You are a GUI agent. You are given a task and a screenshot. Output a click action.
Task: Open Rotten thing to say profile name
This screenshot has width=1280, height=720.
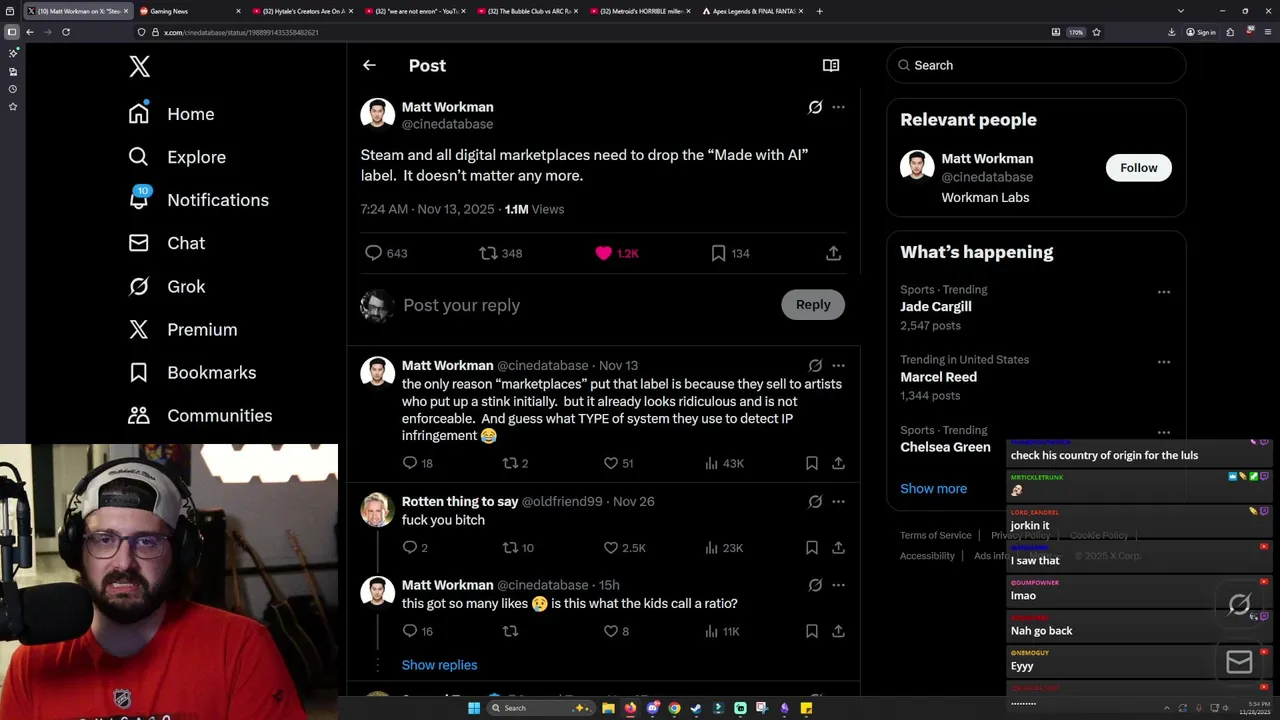point(460,501)
